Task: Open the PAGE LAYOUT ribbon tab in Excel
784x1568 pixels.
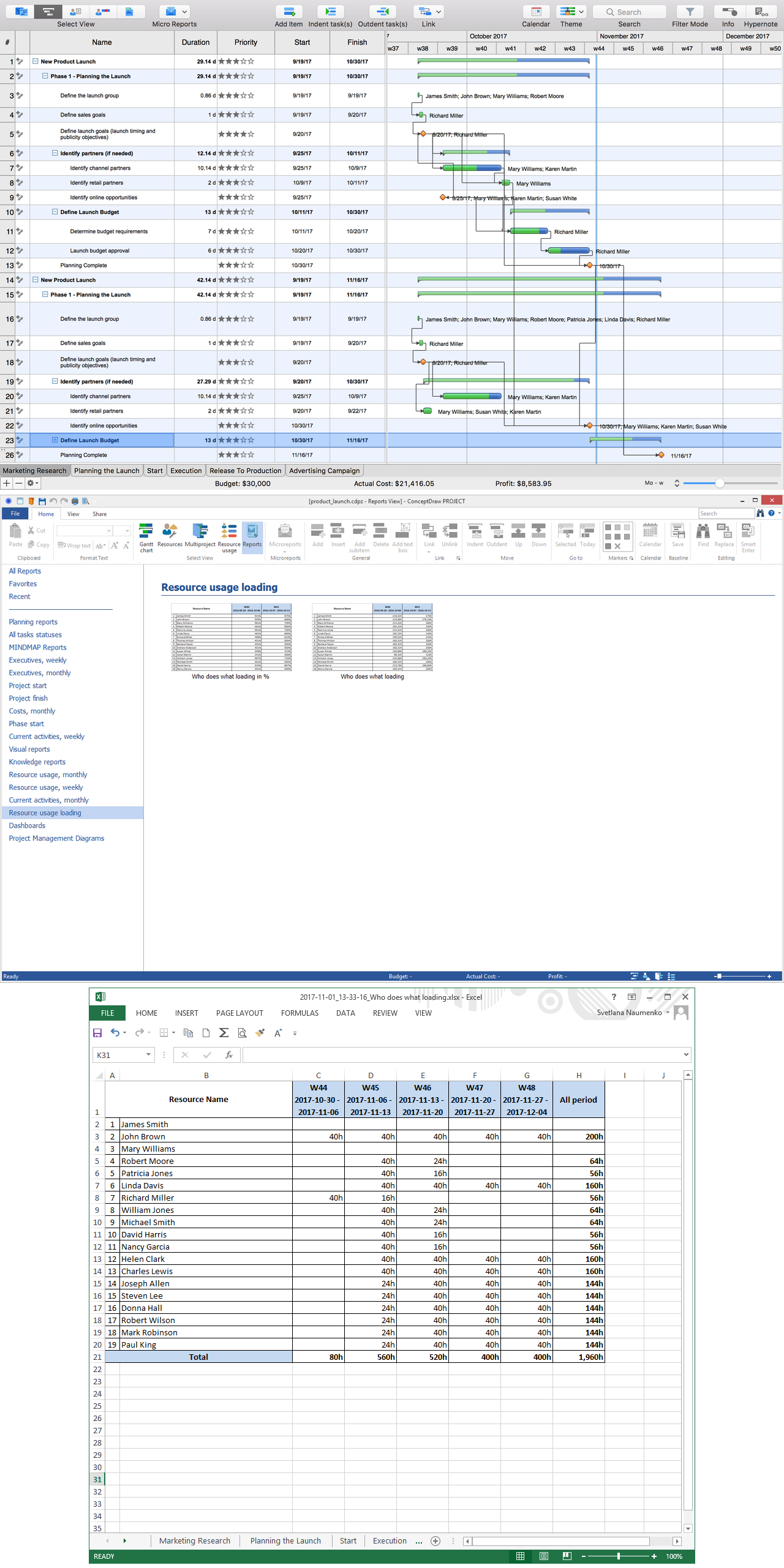Action: (x=239, y=1013)
